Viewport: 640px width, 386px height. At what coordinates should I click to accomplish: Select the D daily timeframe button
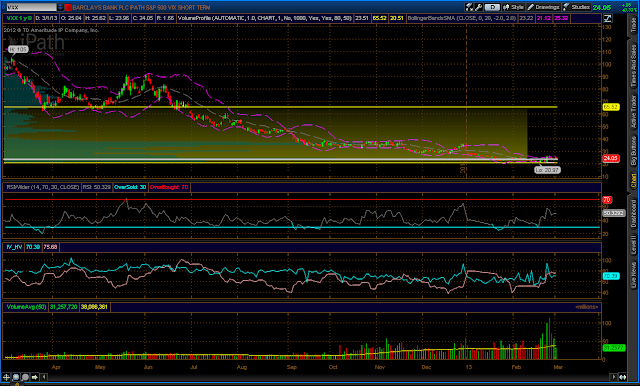click(x=493, y=7)
